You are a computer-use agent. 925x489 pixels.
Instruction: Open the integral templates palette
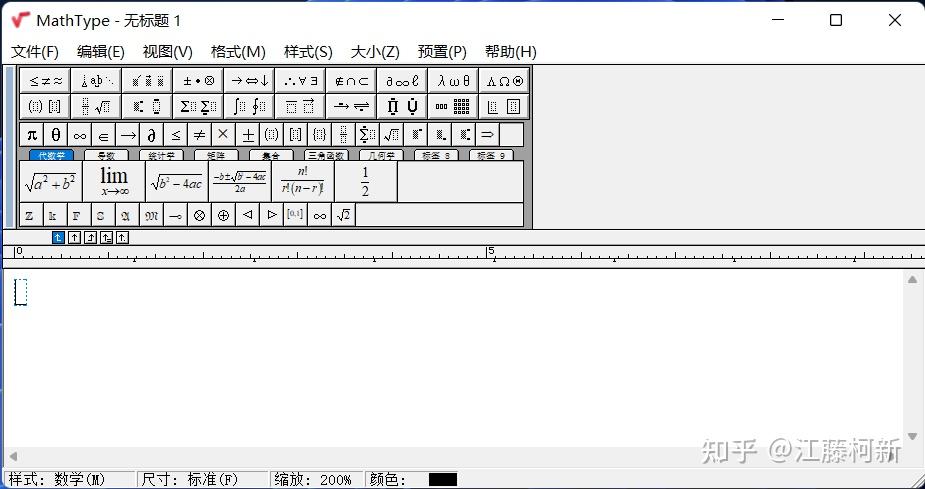coord(249,106)
